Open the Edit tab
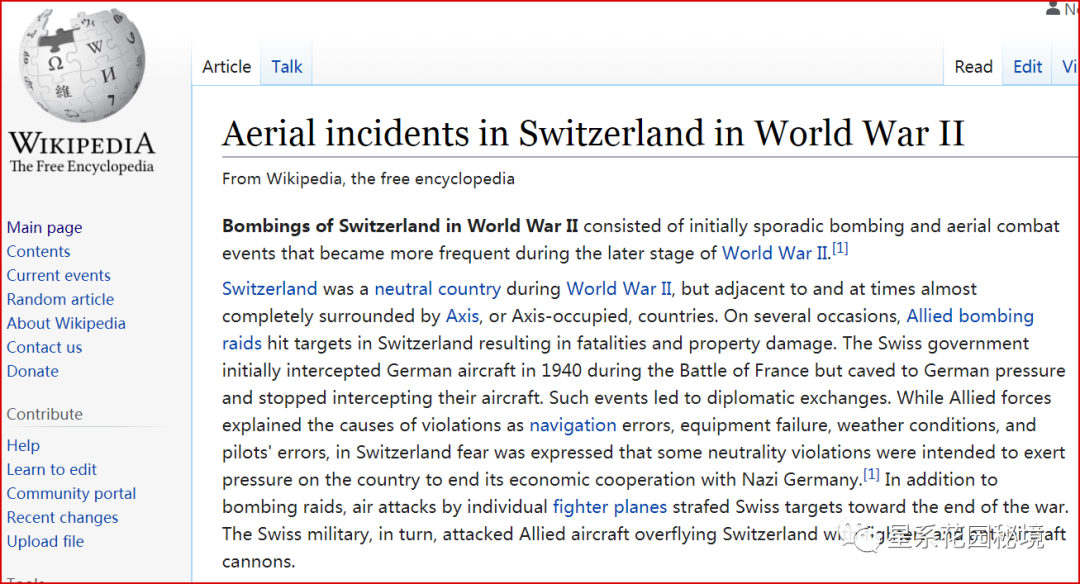 tap(1027, 67)
